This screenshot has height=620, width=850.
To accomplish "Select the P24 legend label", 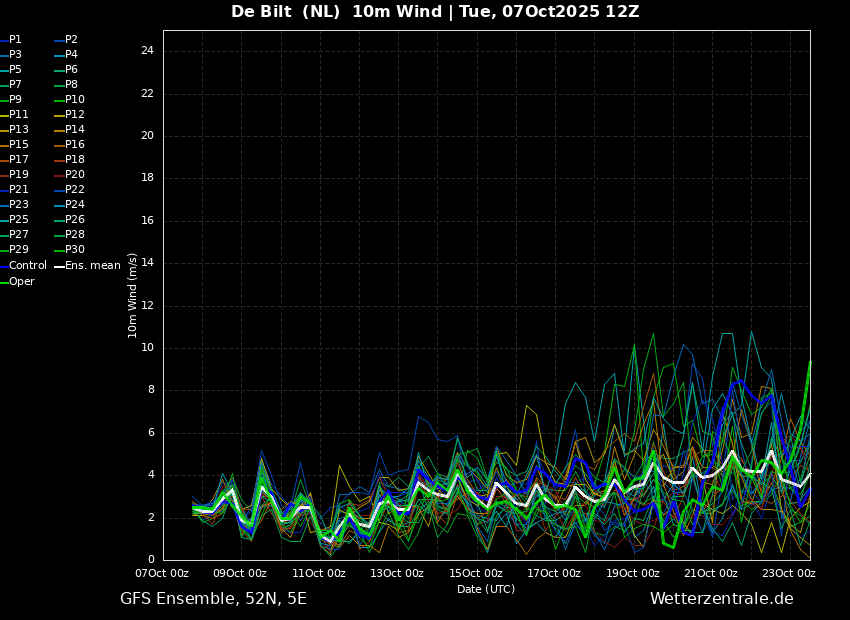I will [x=75, y=204].
